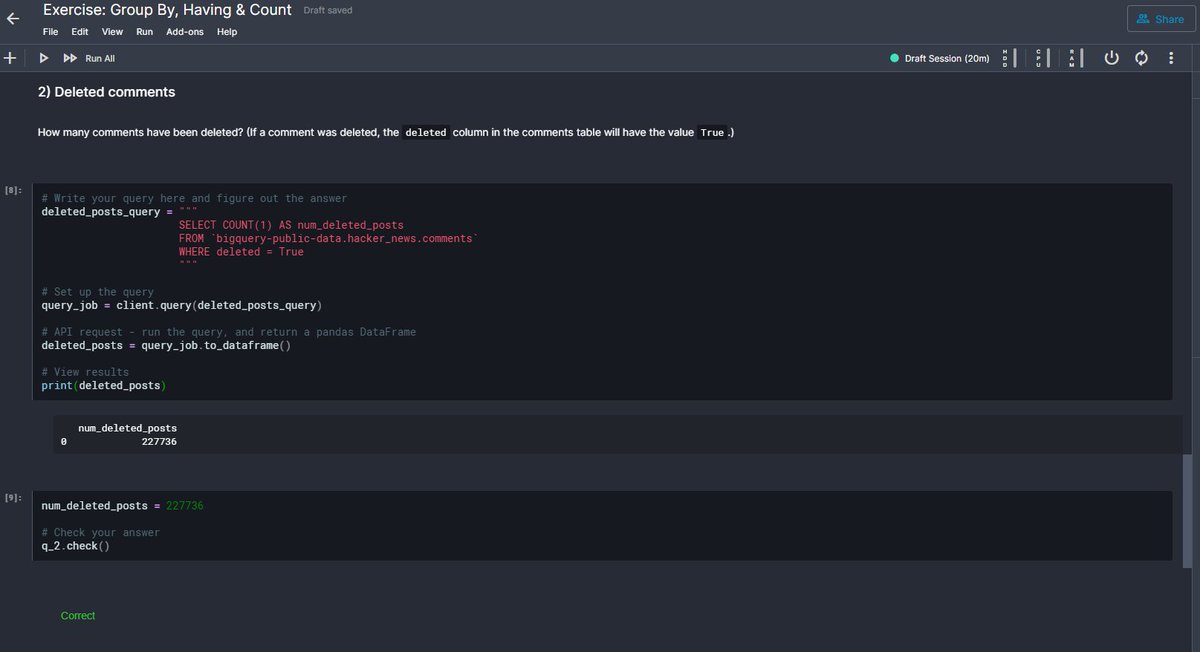Open the File menu

50,32
